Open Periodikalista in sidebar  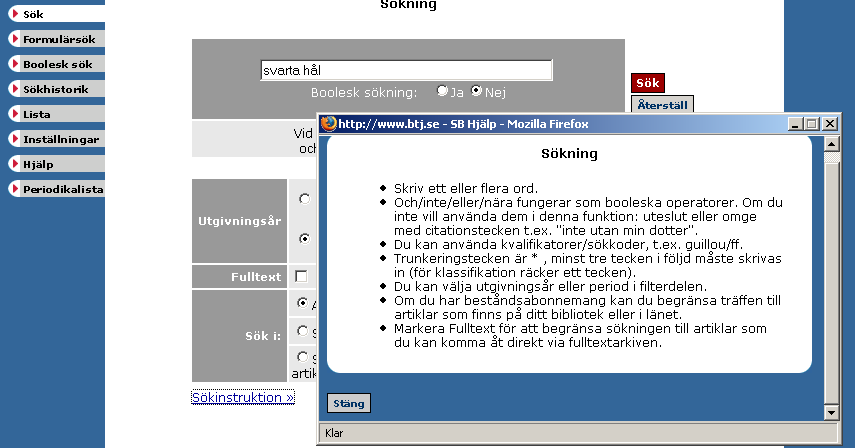56,190
